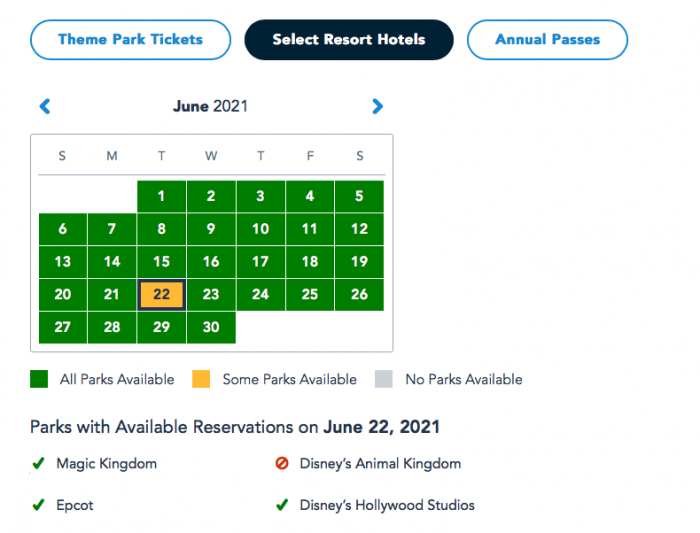Viewport: 700px width, 533px height.
Task: Select the Select Resort Hotels tab
Action: [349, 40]
